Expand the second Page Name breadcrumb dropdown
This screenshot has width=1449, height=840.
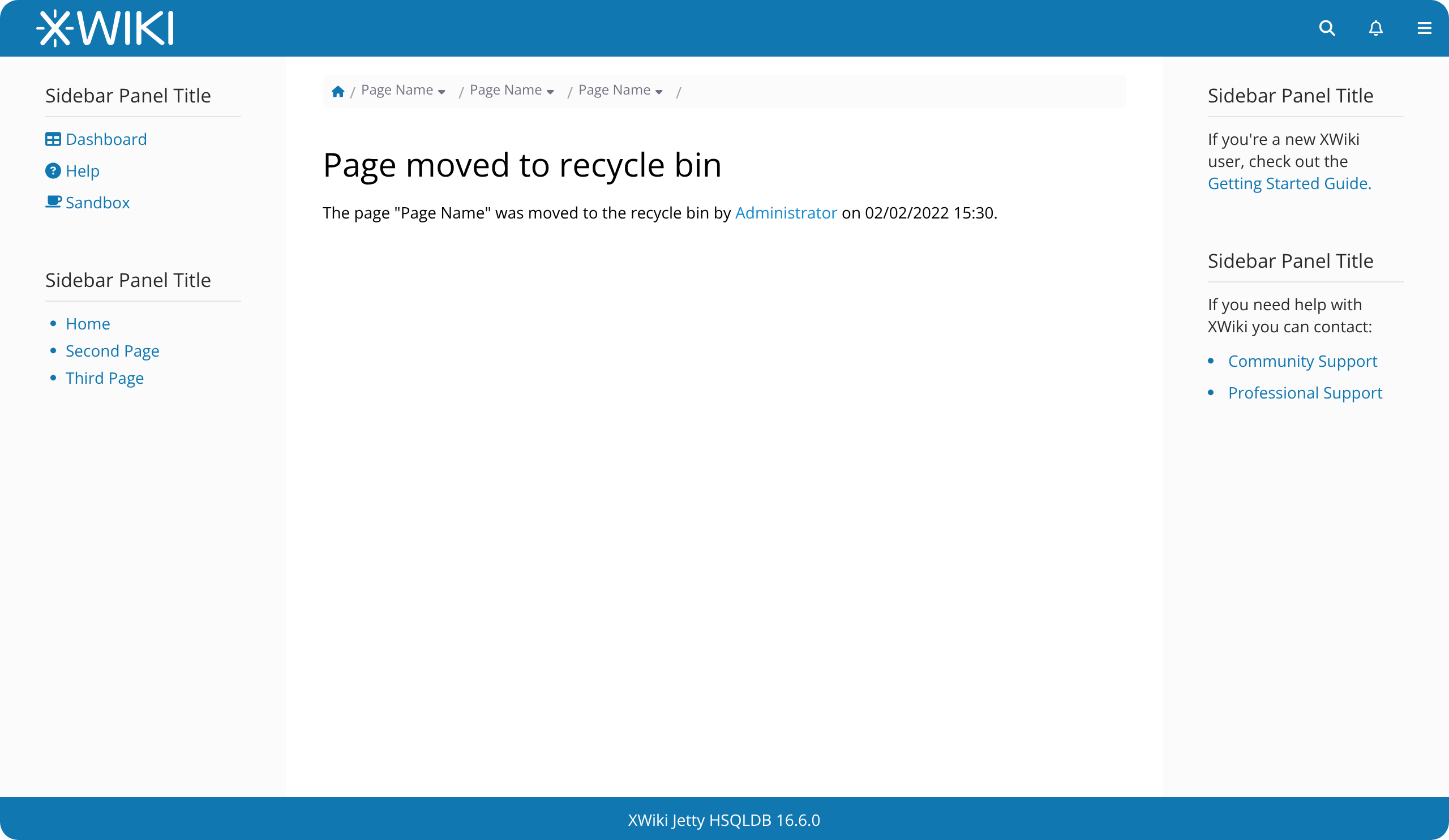point(550,92)
